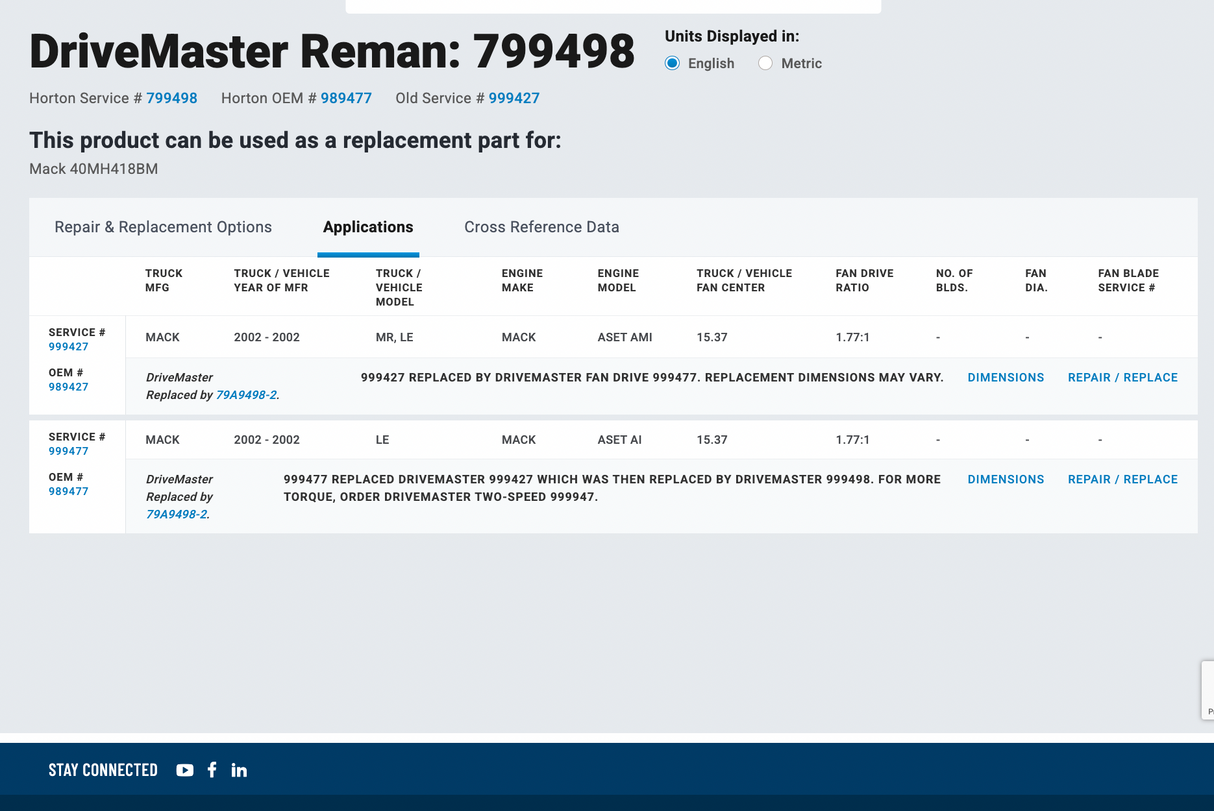This screenshot has width=1214, height=811.
Task: Click Horton Service number 799498 link
Action: (x=172, y=98)
